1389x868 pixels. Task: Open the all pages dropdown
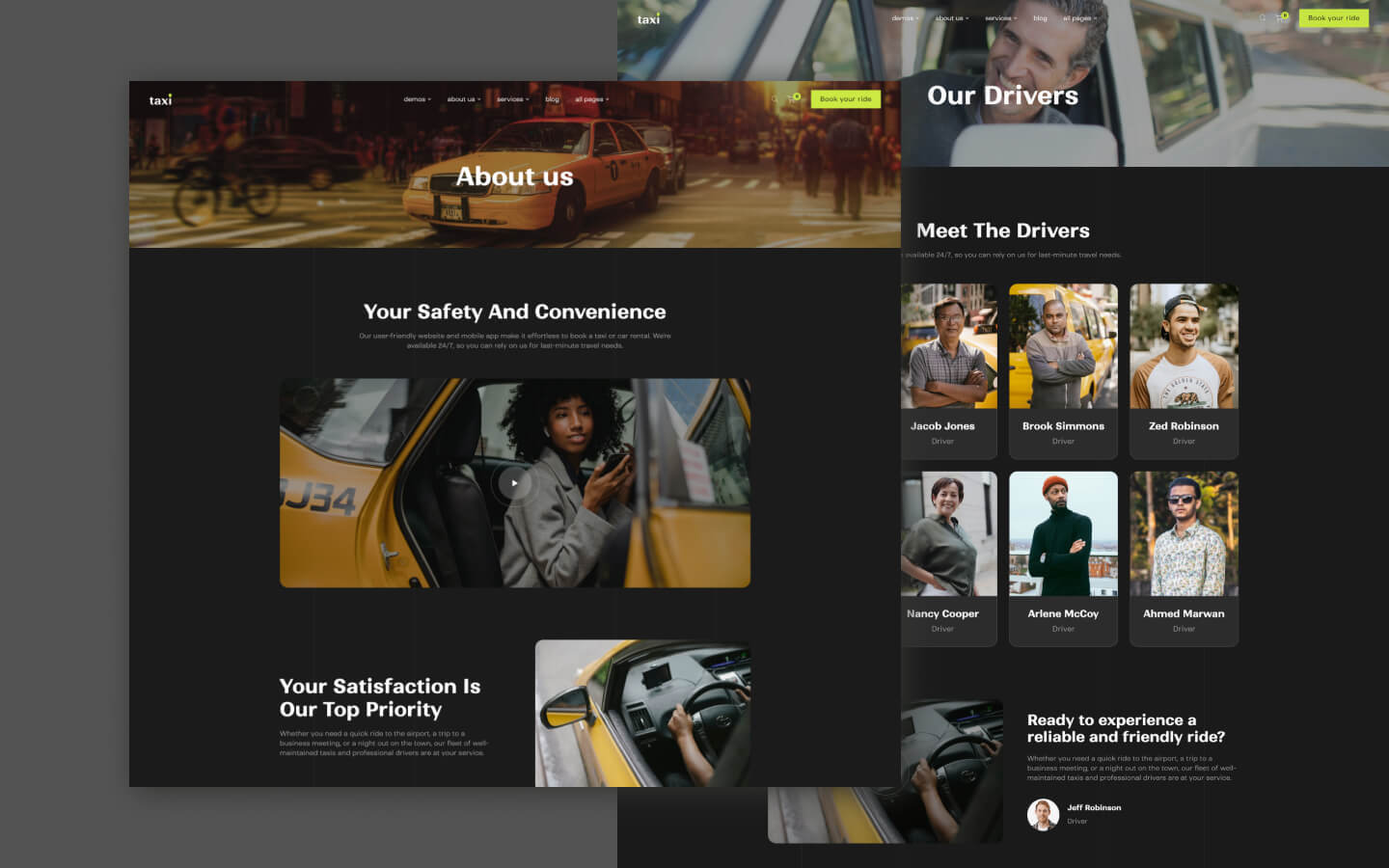click(x=591, y=98)
